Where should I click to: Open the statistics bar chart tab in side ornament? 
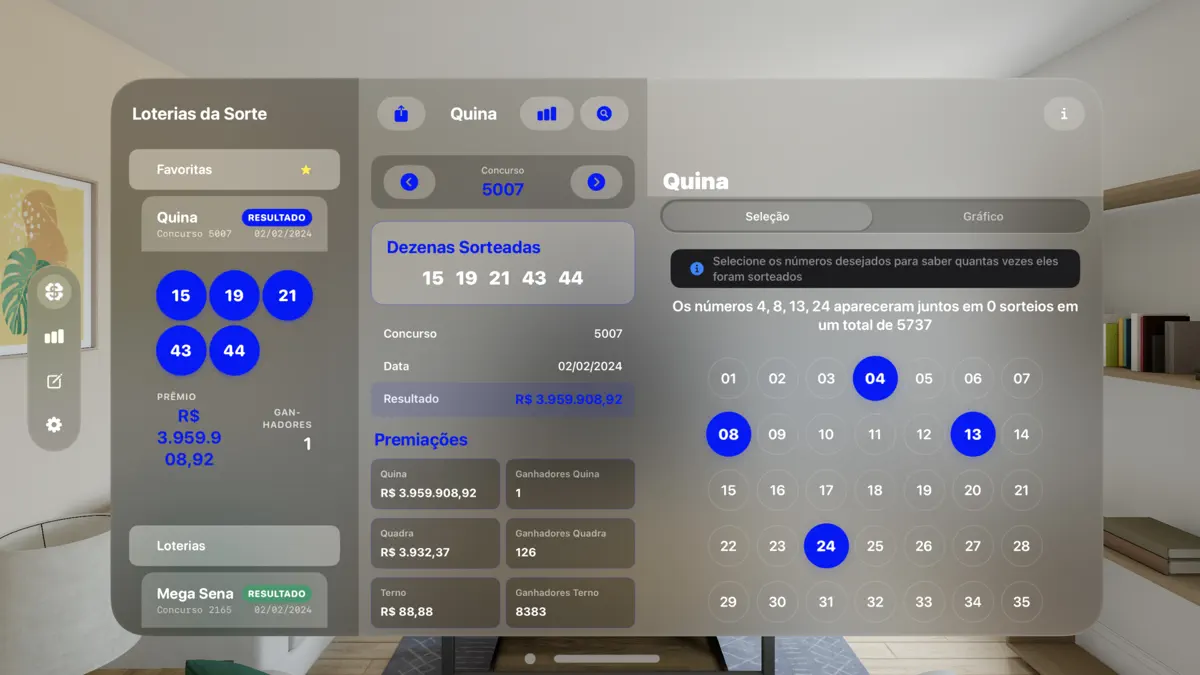[x=54, y=337]
